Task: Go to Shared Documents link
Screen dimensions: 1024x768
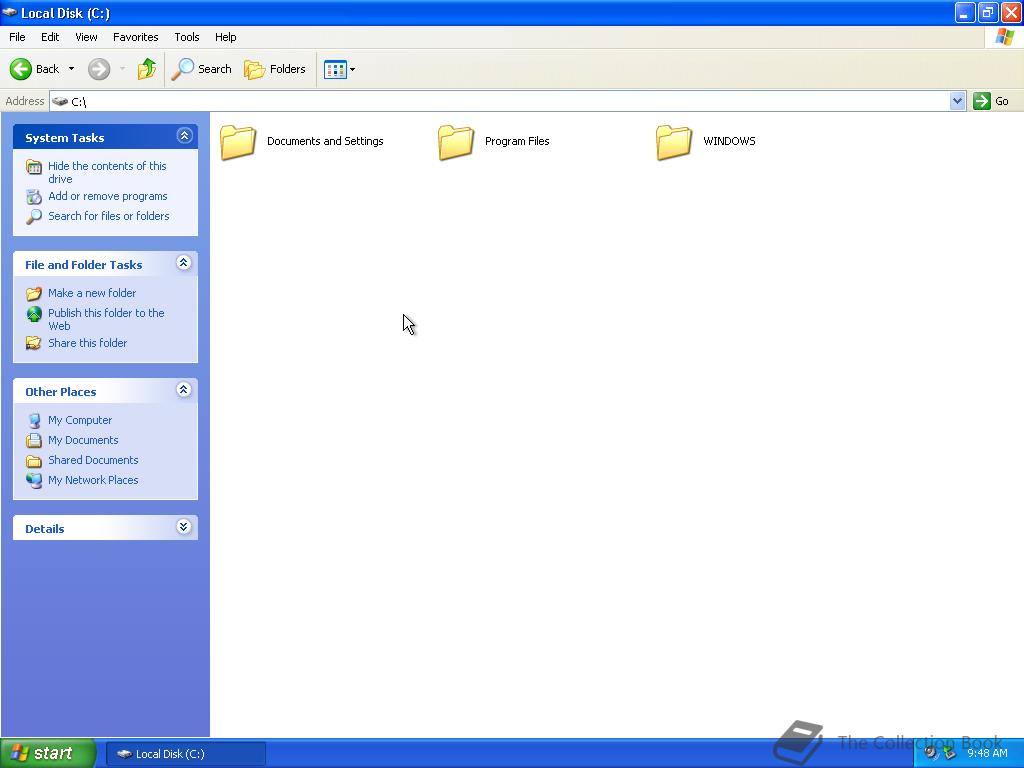Action: point(93,460)
